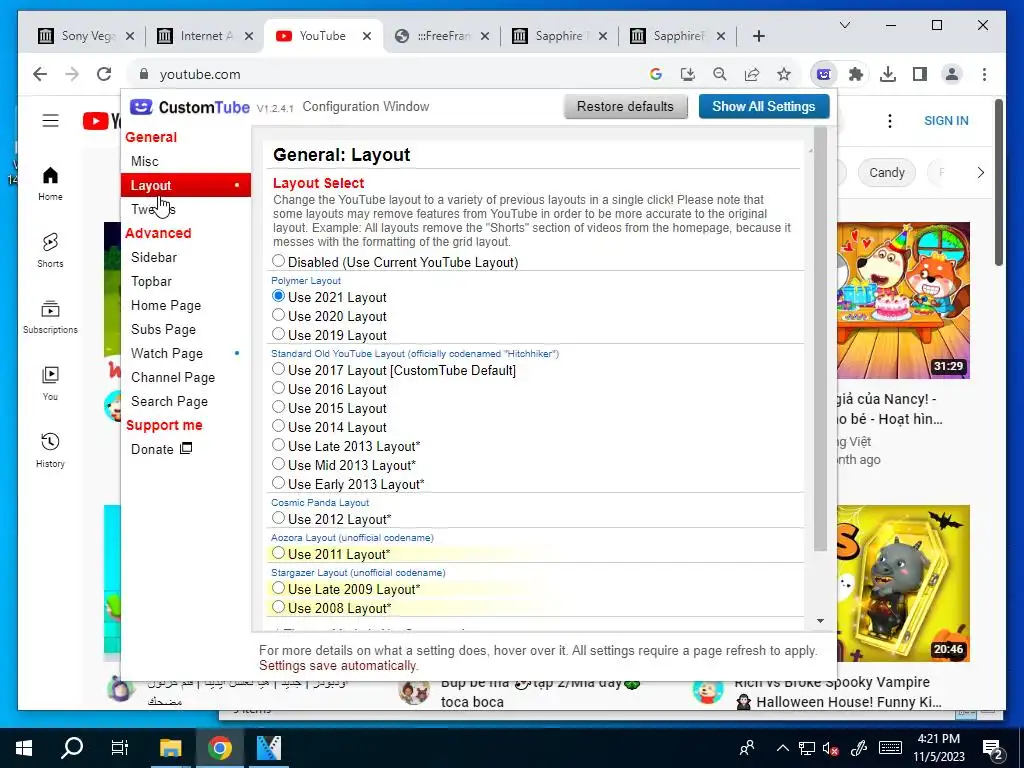Select Use Late 2013 Layout
The image size is (1024, 768).
[278, 445]
